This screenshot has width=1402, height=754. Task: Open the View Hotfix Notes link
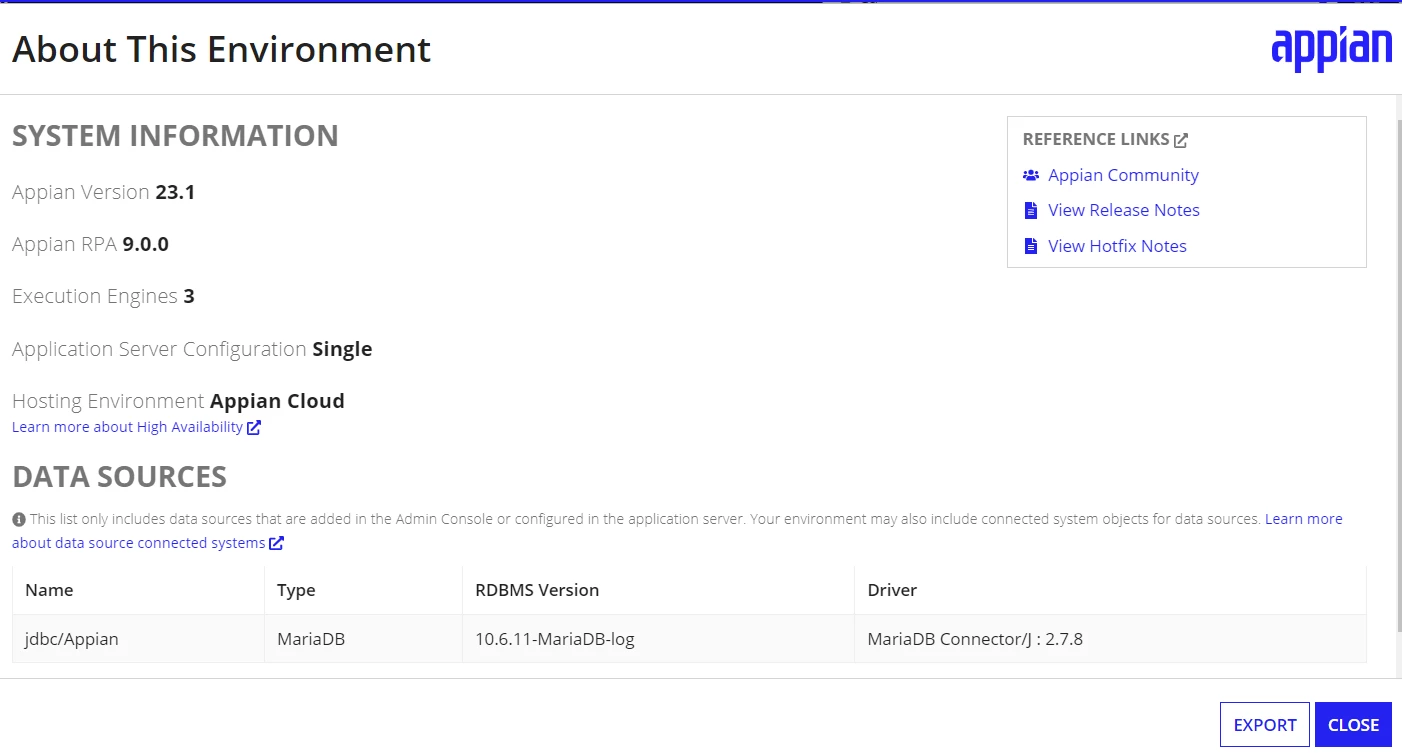[x=1117, y=246]
